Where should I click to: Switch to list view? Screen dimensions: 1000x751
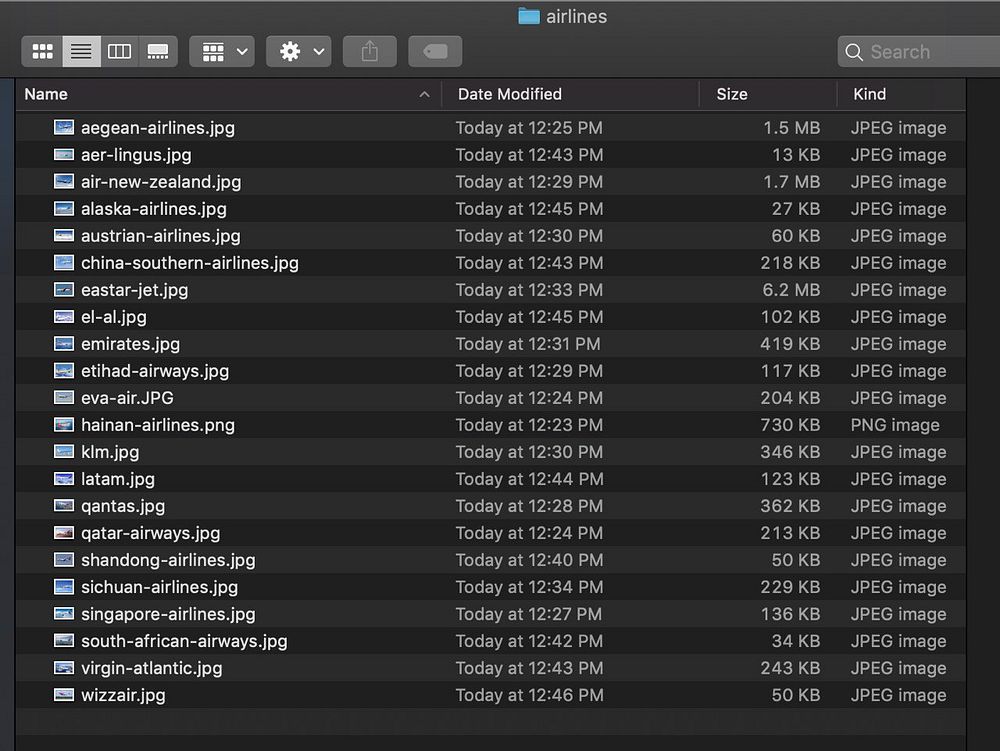[81, 52]
